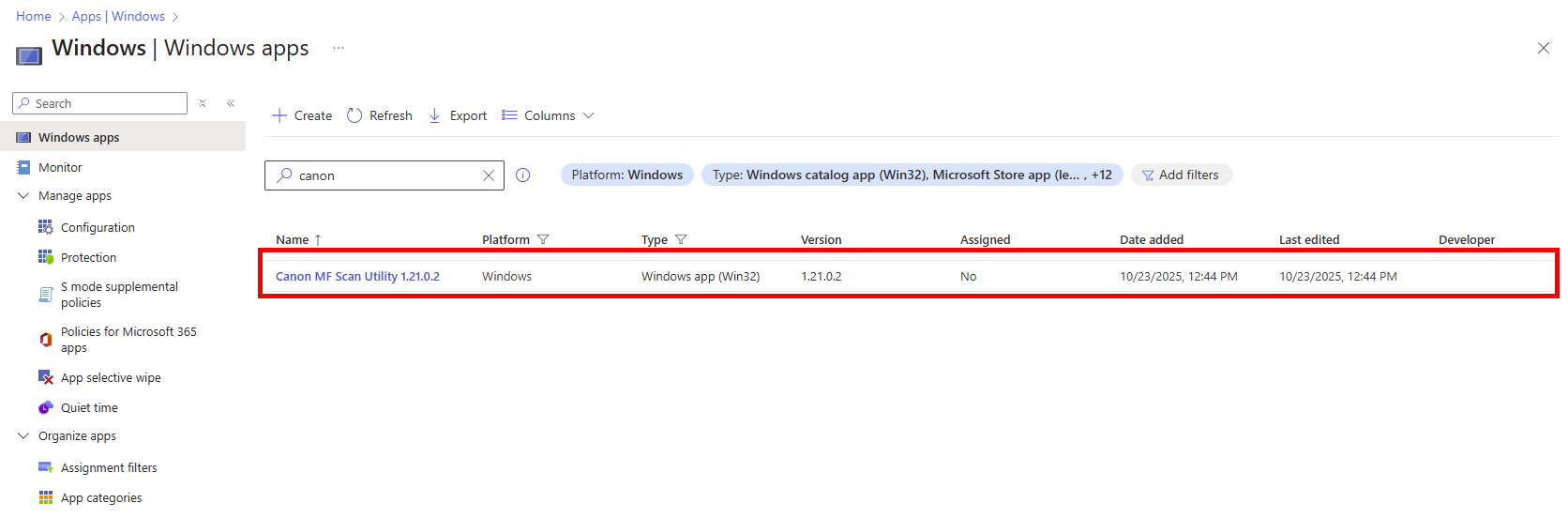Click the Windows app (Win32) type cell
The height and width of the screenshot is (518, 1568).
701,276
